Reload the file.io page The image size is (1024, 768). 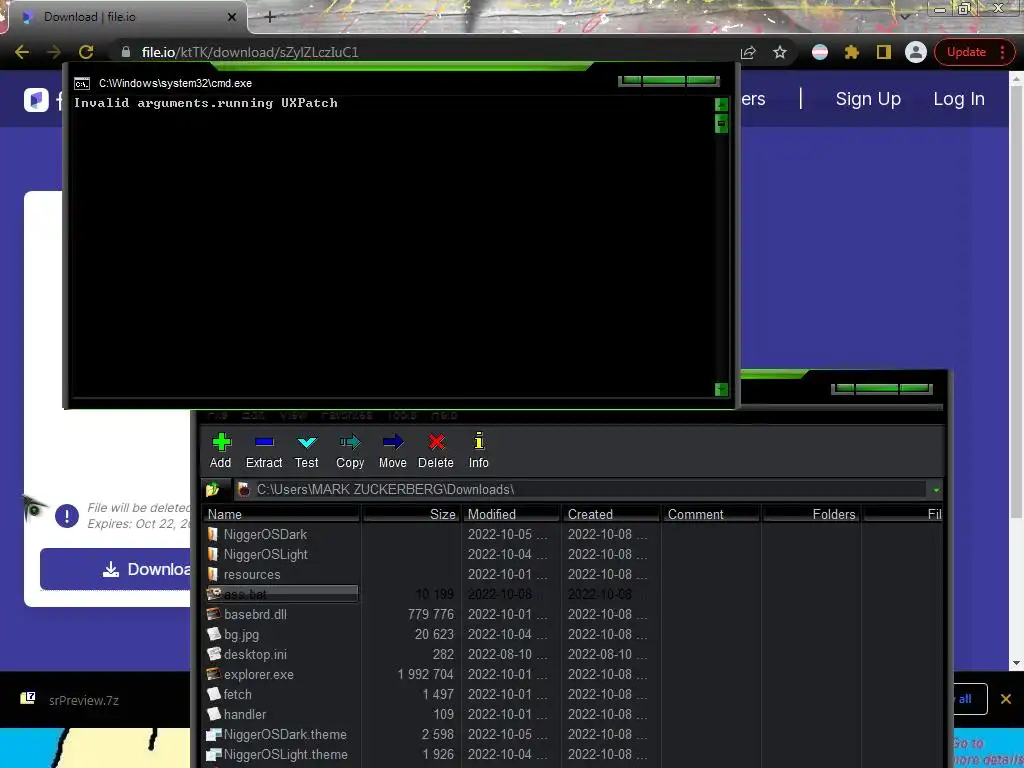click(x=86, y=52)
